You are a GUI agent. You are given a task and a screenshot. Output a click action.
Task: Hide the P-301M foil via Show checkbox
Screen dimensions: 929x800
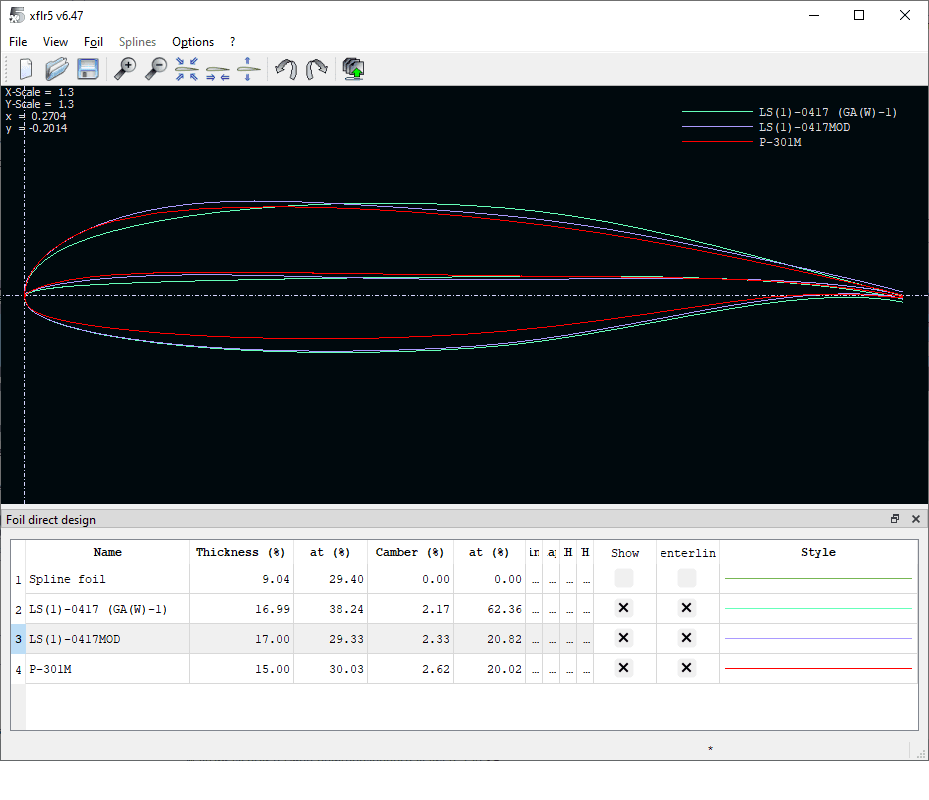624,669
